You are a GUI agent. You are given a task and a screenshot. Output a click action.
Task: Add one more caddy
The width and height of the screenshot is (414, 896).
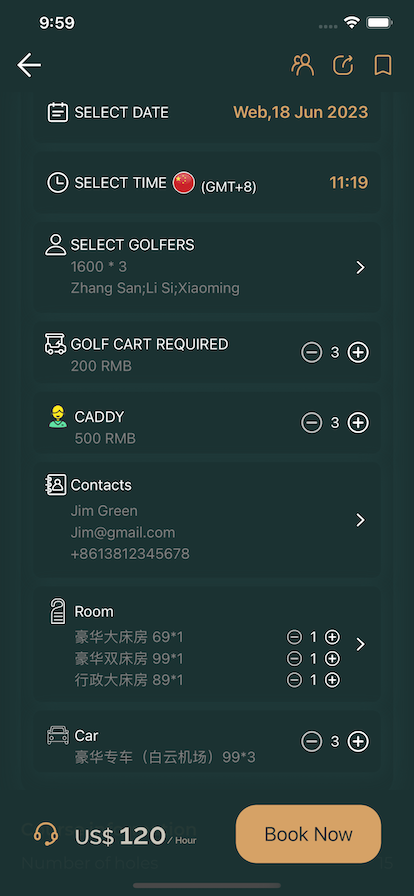[359, 423]
